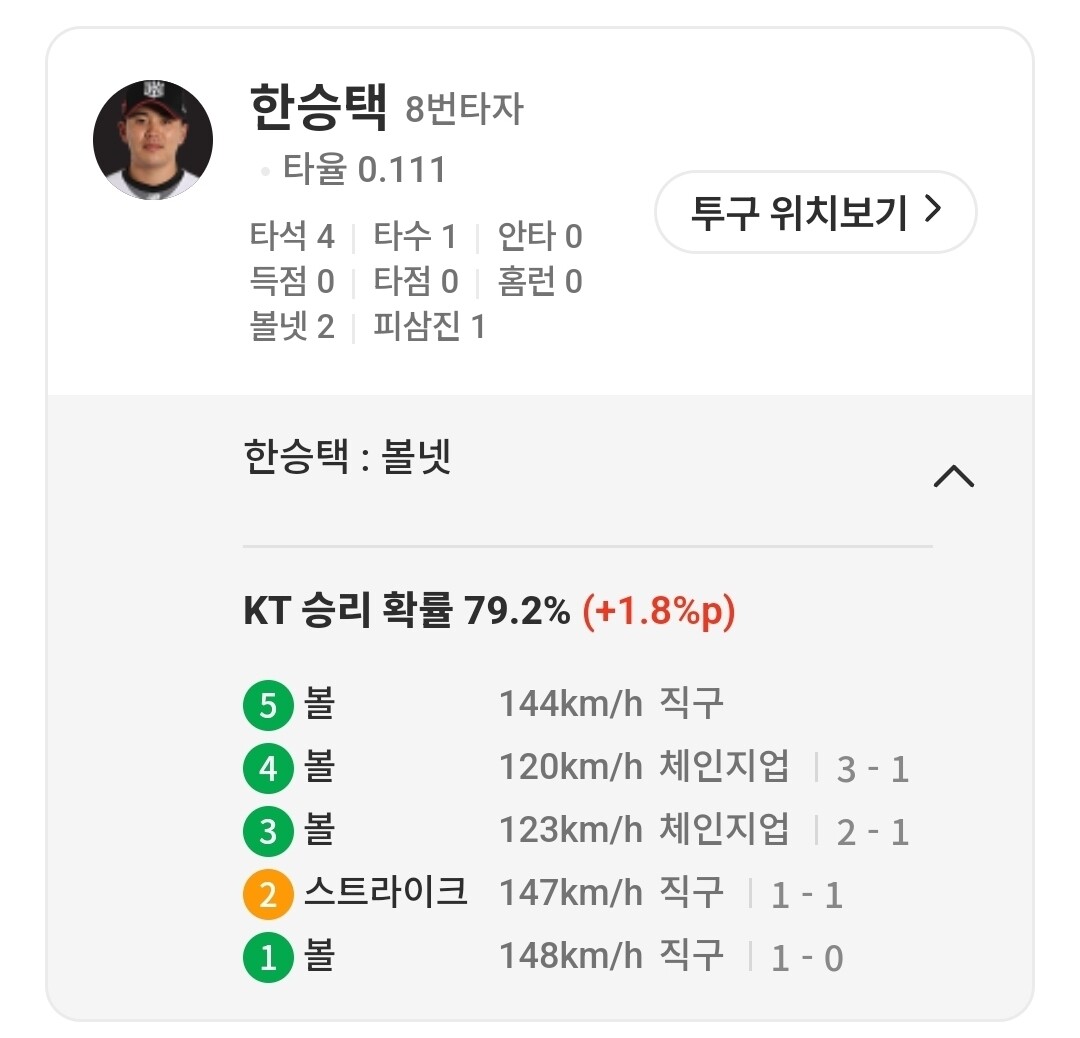The image size is (1080, 1038).
Task: Click the 피삼진 1 stat
Action: 429,326
